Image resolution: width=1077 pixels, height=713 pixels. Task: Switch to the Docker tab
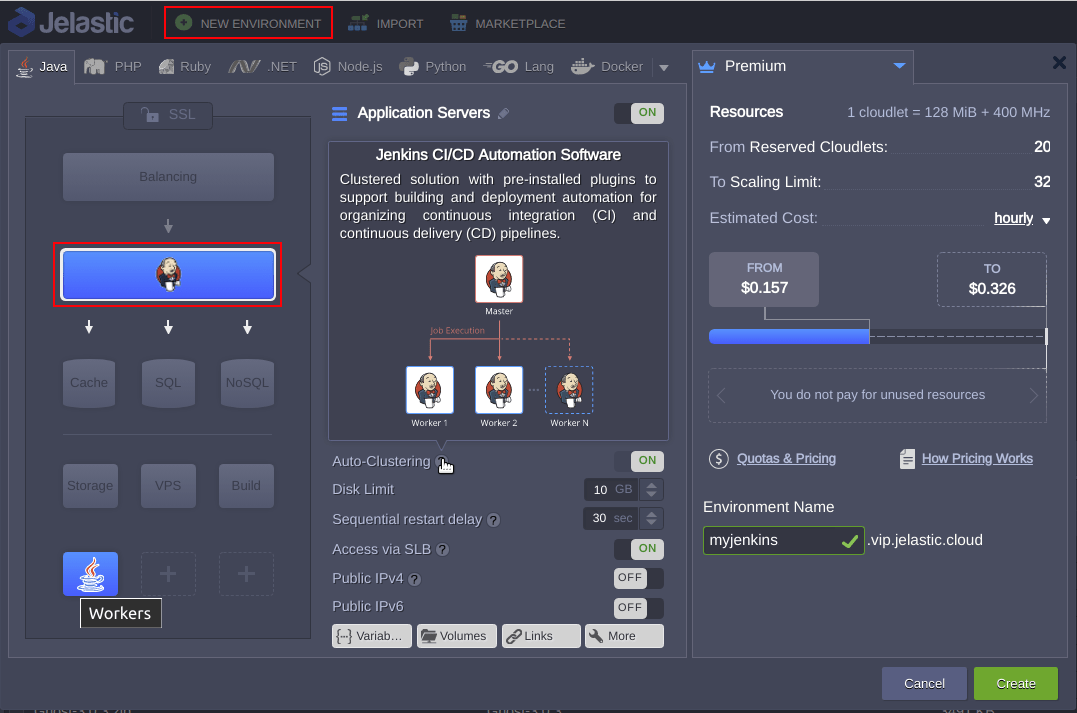coord(607,67)
